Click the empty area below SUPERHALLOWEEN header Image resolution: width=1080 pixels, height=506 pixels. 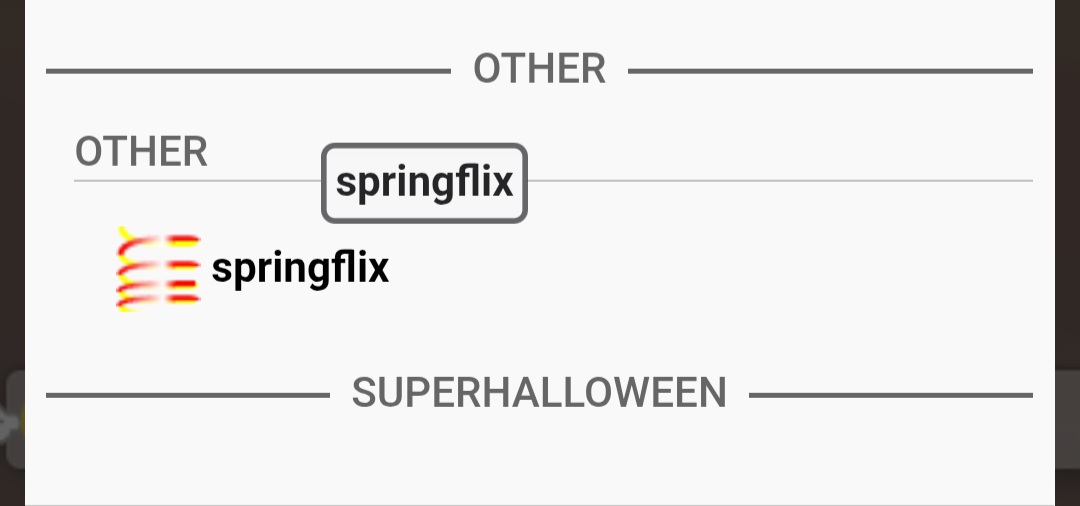pos(540,460)
